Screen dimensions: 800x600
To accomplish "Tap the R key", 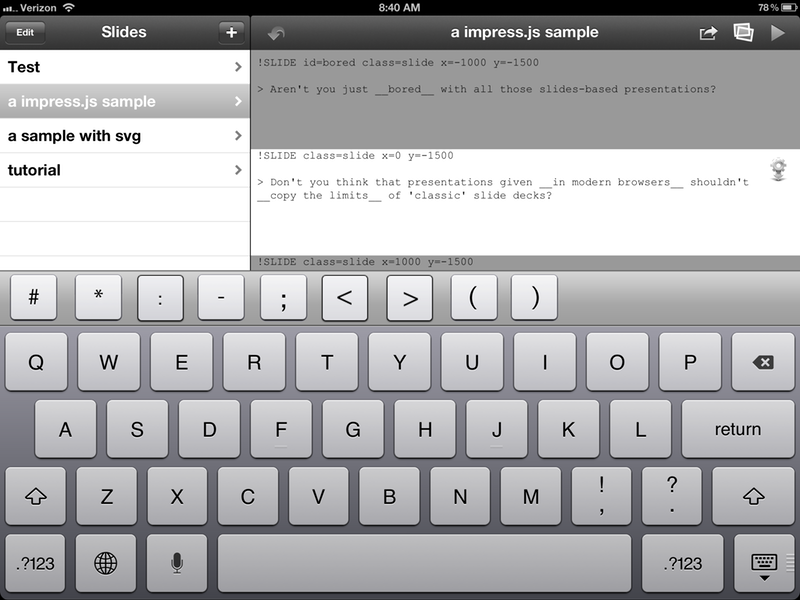I will click(x=254, y=362).
